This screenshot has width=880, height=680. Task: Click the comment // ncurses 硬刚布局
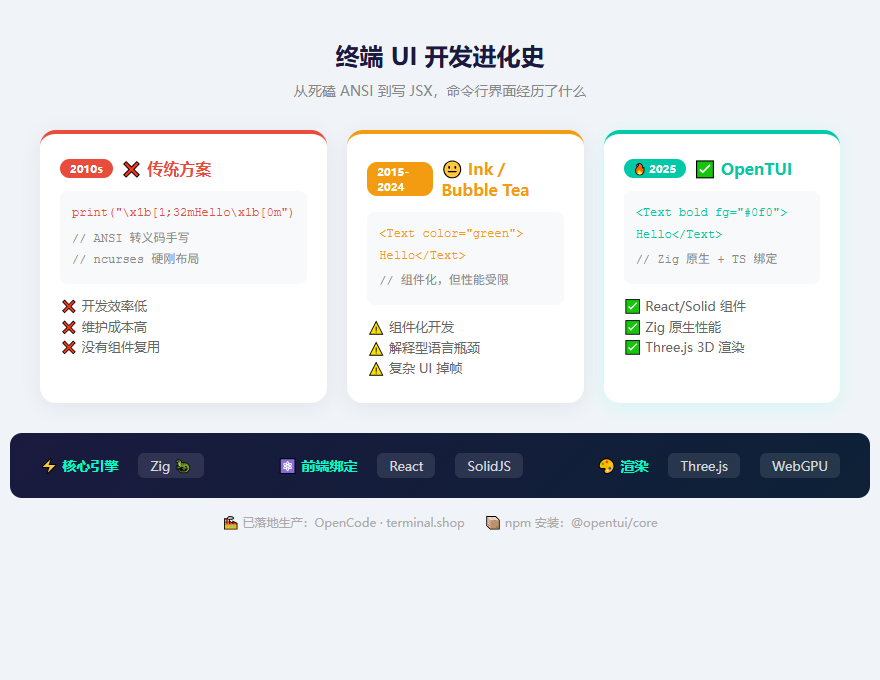coord(135,259)
